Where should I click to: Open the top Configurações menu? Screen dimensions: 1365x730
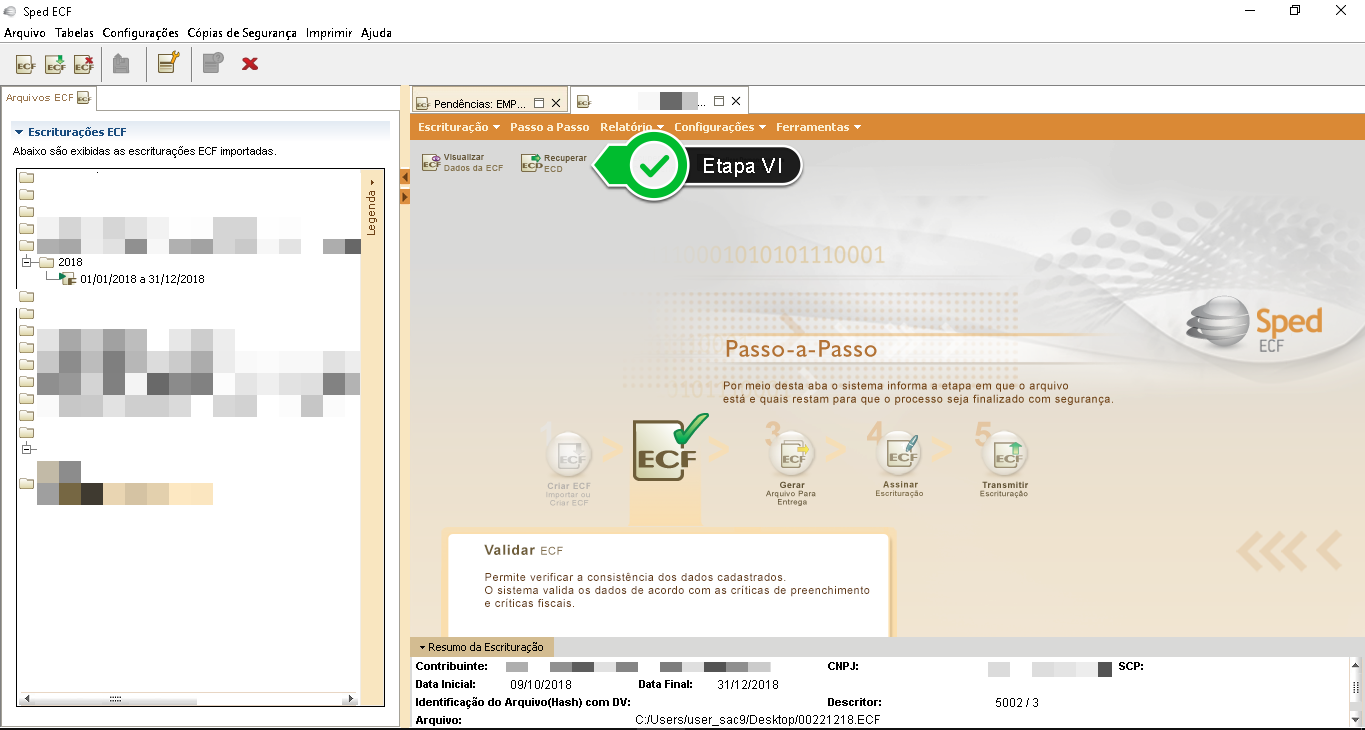tap(141, 33)
